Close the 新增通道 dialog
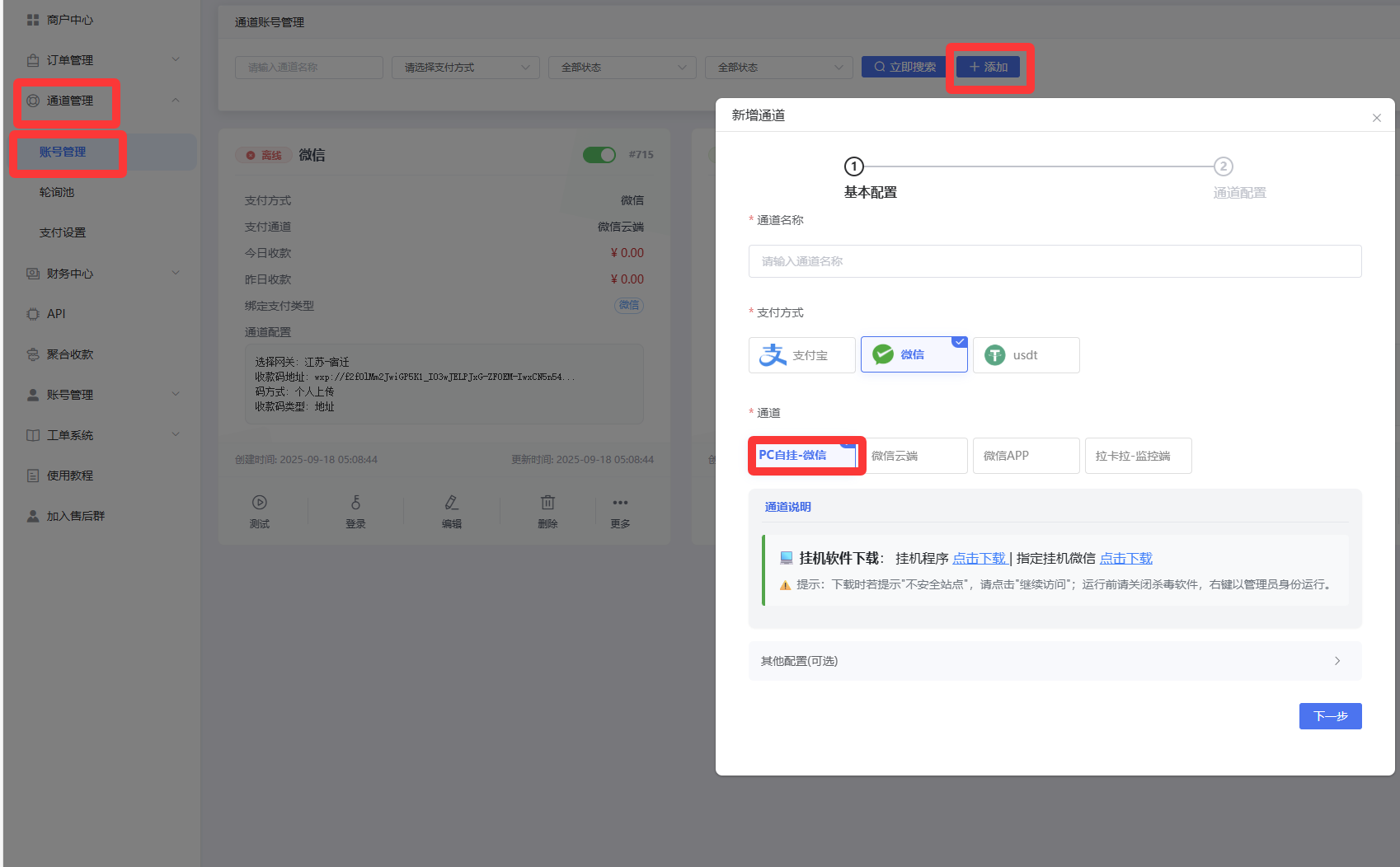This screenshot has width=1400, height=867. [1376, 118]
